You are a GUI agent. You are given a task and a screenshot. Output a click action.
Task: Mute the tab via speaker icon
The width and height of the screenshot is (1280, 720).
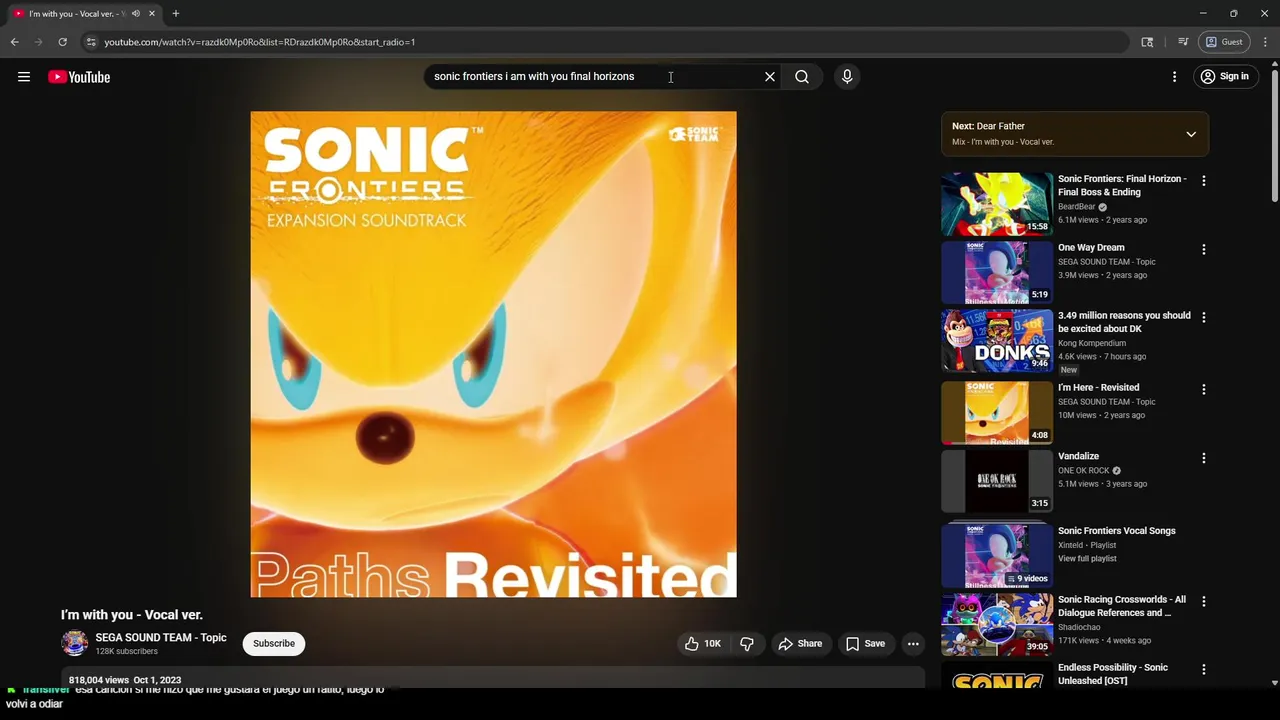tap(135, 14)
